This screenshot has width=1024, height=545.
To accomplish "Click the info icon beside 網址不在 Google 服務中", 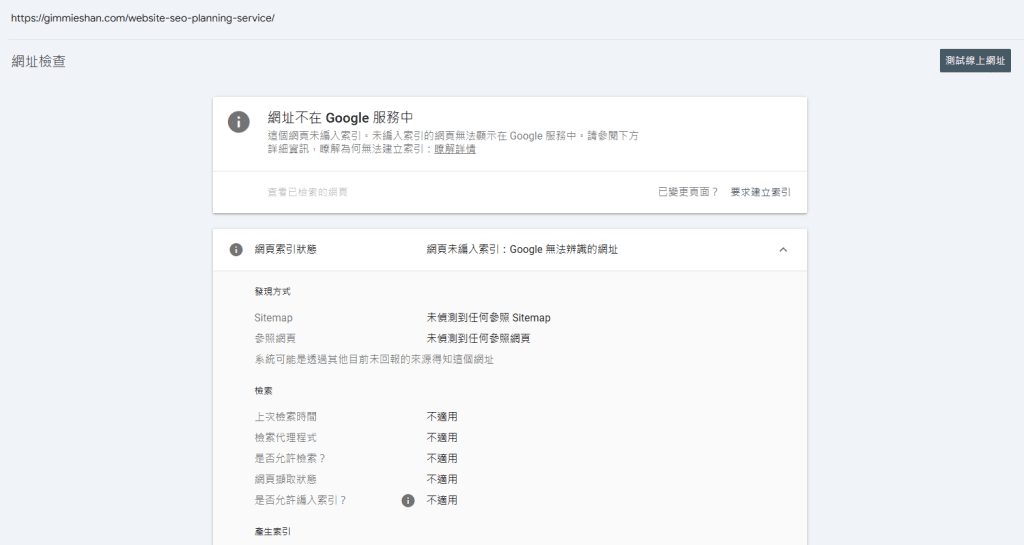I will [x=238, y=121].
